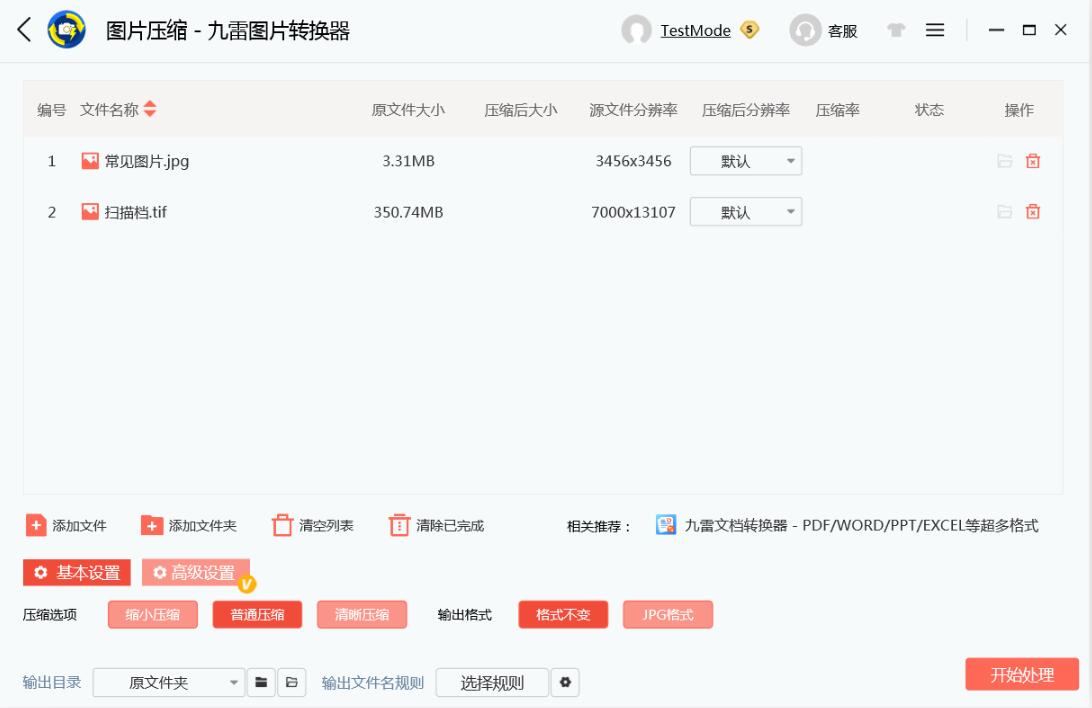Click the 源文件分辨率 column header
Viewport: 1092px width, 708px height.
(x=633, y=110)
